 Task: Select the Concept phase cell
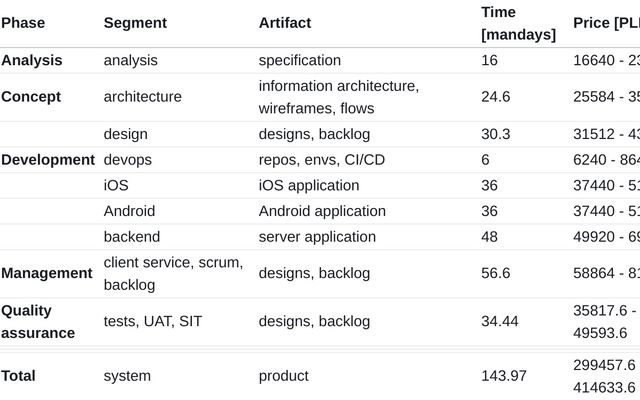point(31,97)
